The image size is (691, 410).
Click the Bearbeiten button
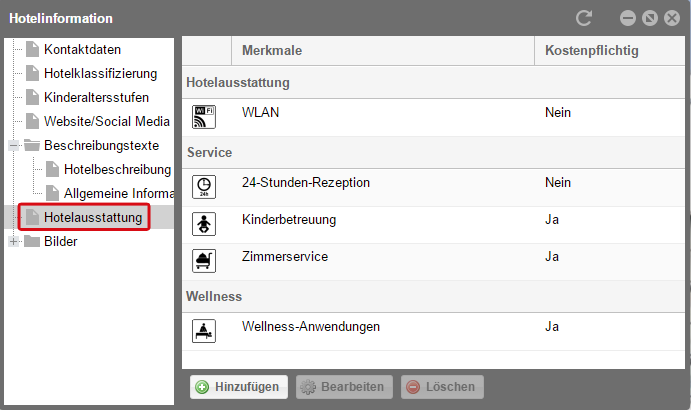pos(344,387)
